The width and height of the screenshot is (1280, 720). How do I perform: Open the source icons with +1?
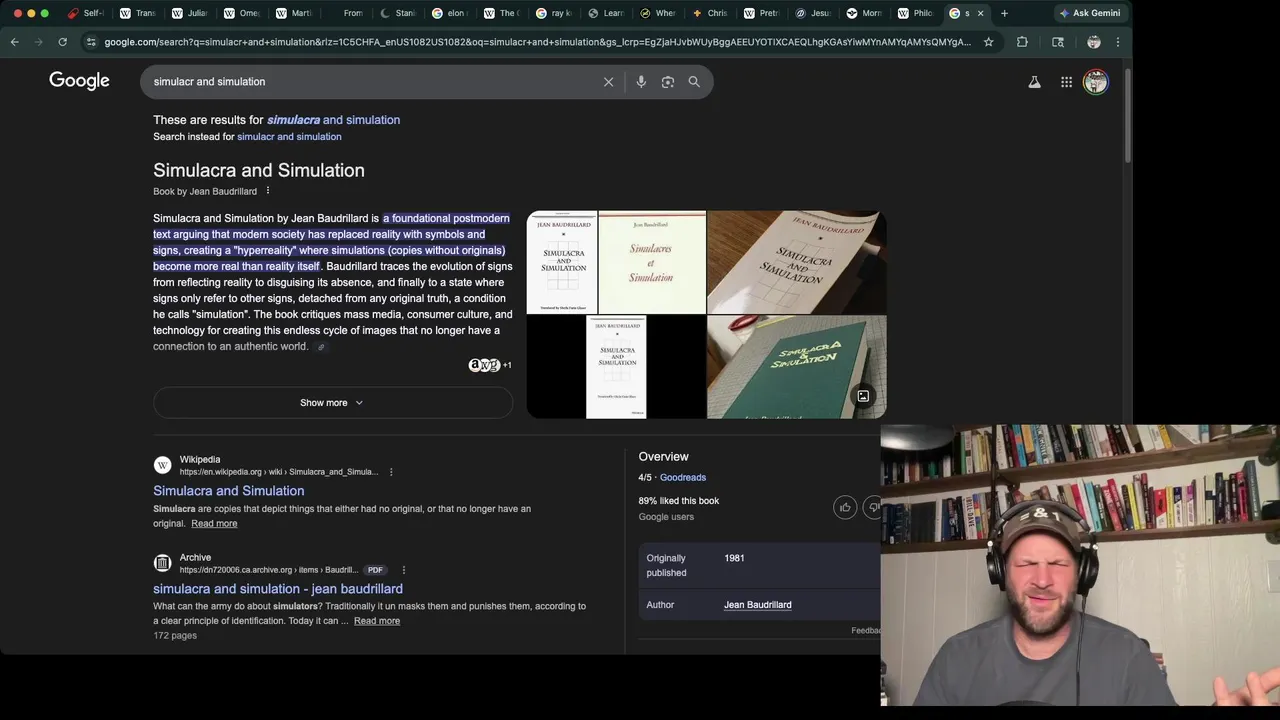tap(490, 365)
